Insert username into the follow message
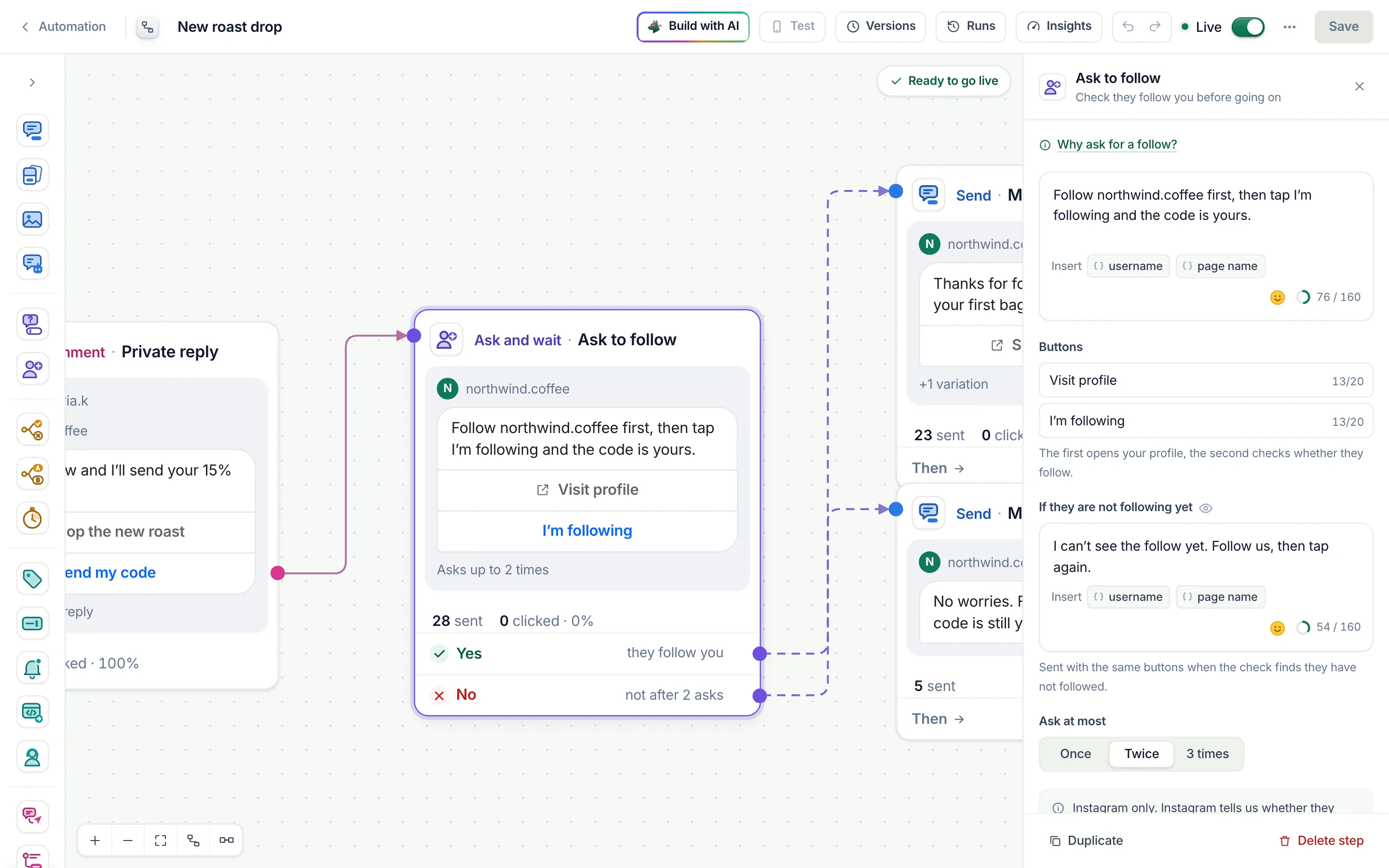 tap(1129, 266)
